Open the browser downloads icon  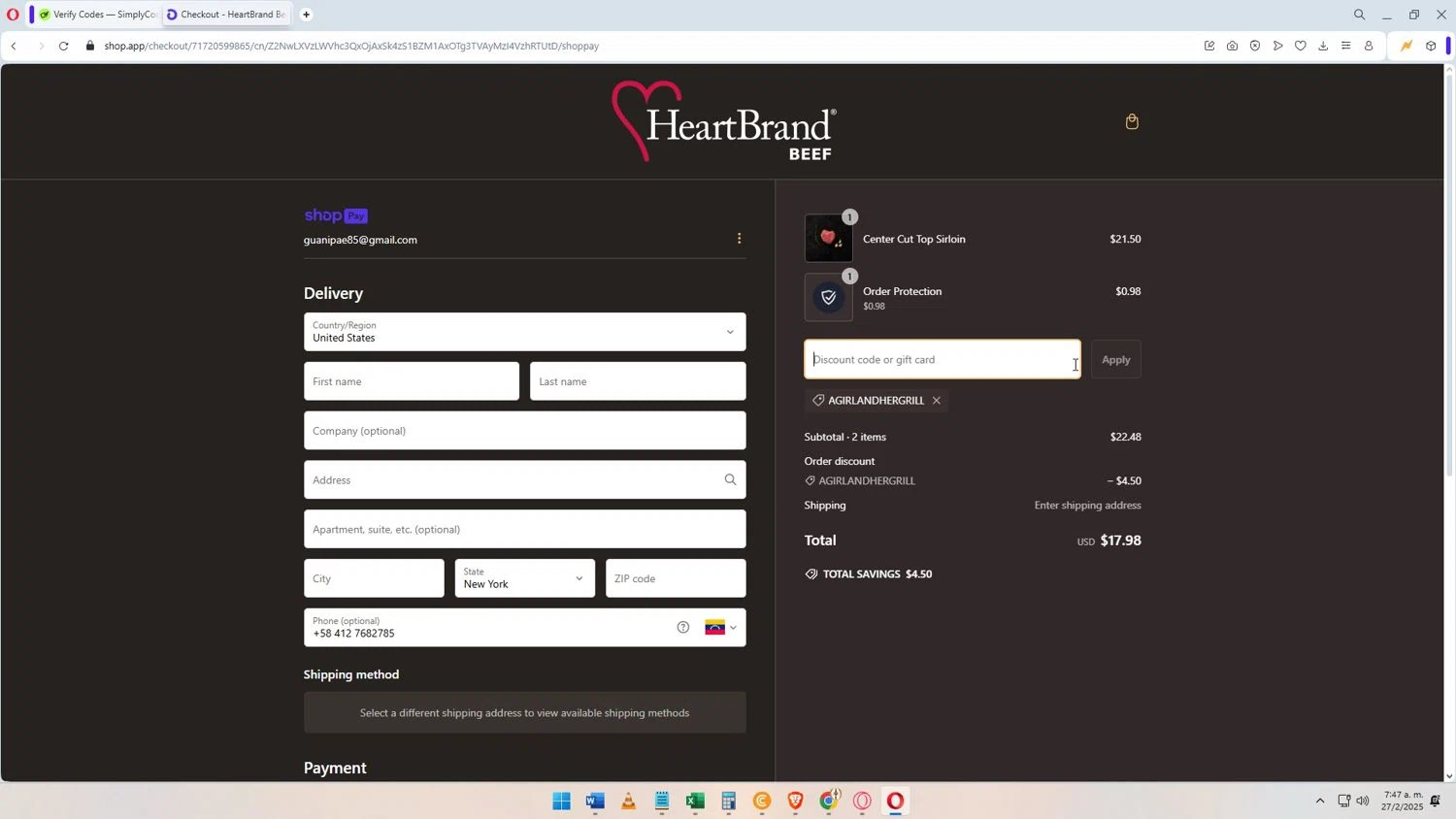[1323, 46]
